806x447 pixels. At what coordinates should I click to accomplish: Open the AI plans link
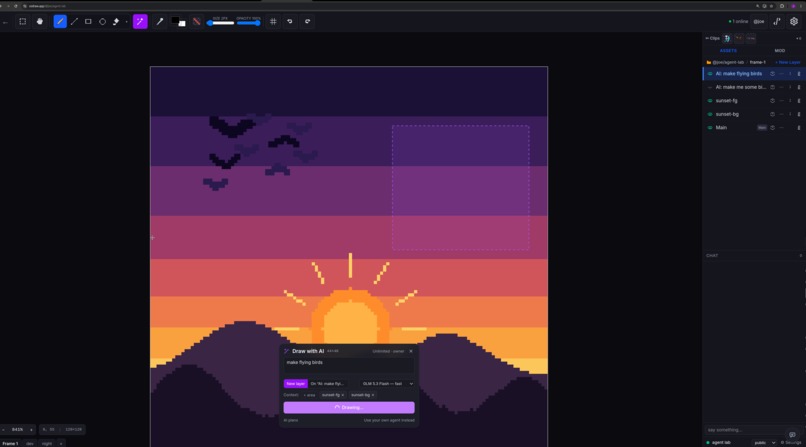point(291,420)
